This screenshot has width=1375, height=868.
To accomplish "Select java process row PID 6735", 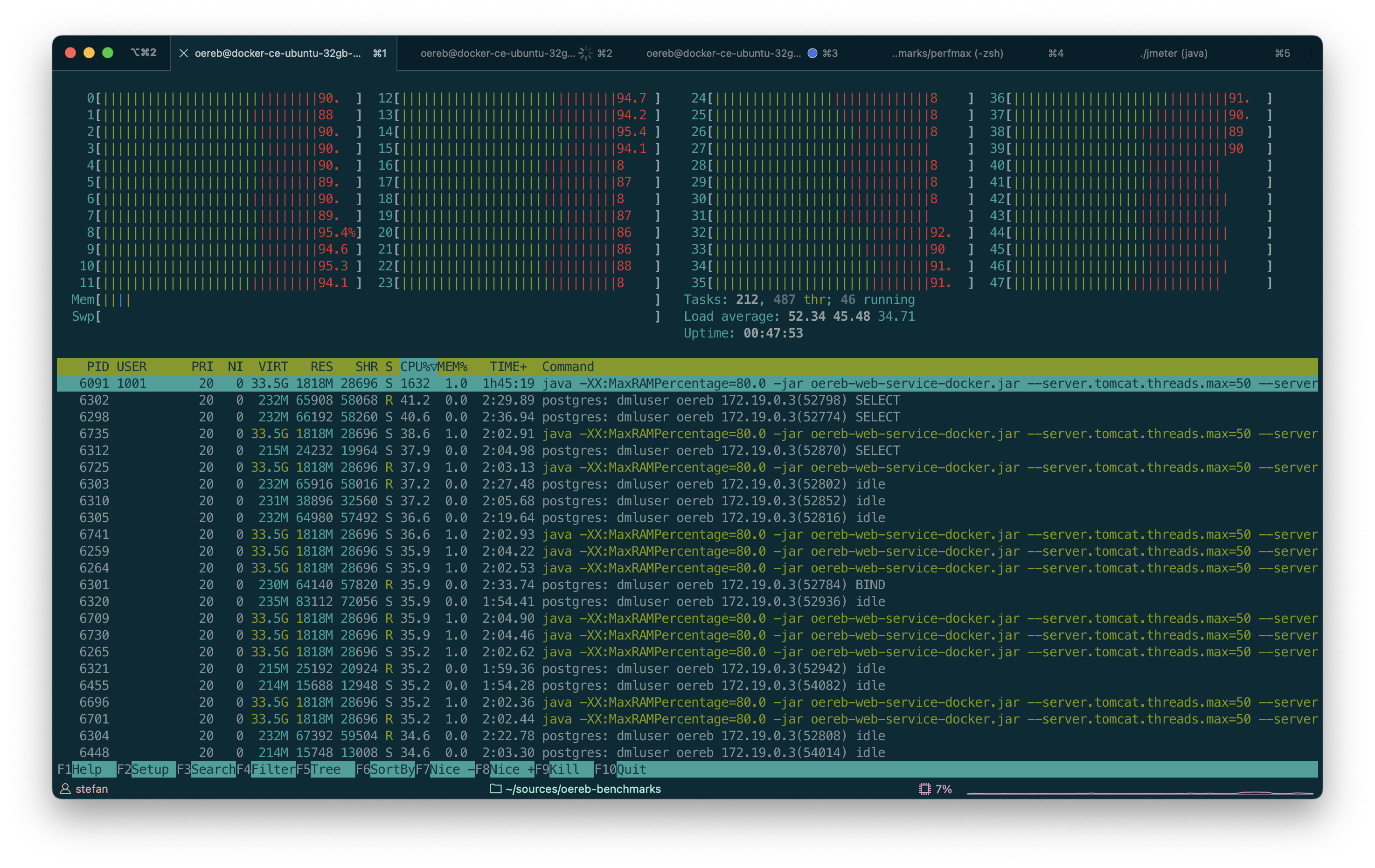I will pyautogui.click(x=687, y=434).
